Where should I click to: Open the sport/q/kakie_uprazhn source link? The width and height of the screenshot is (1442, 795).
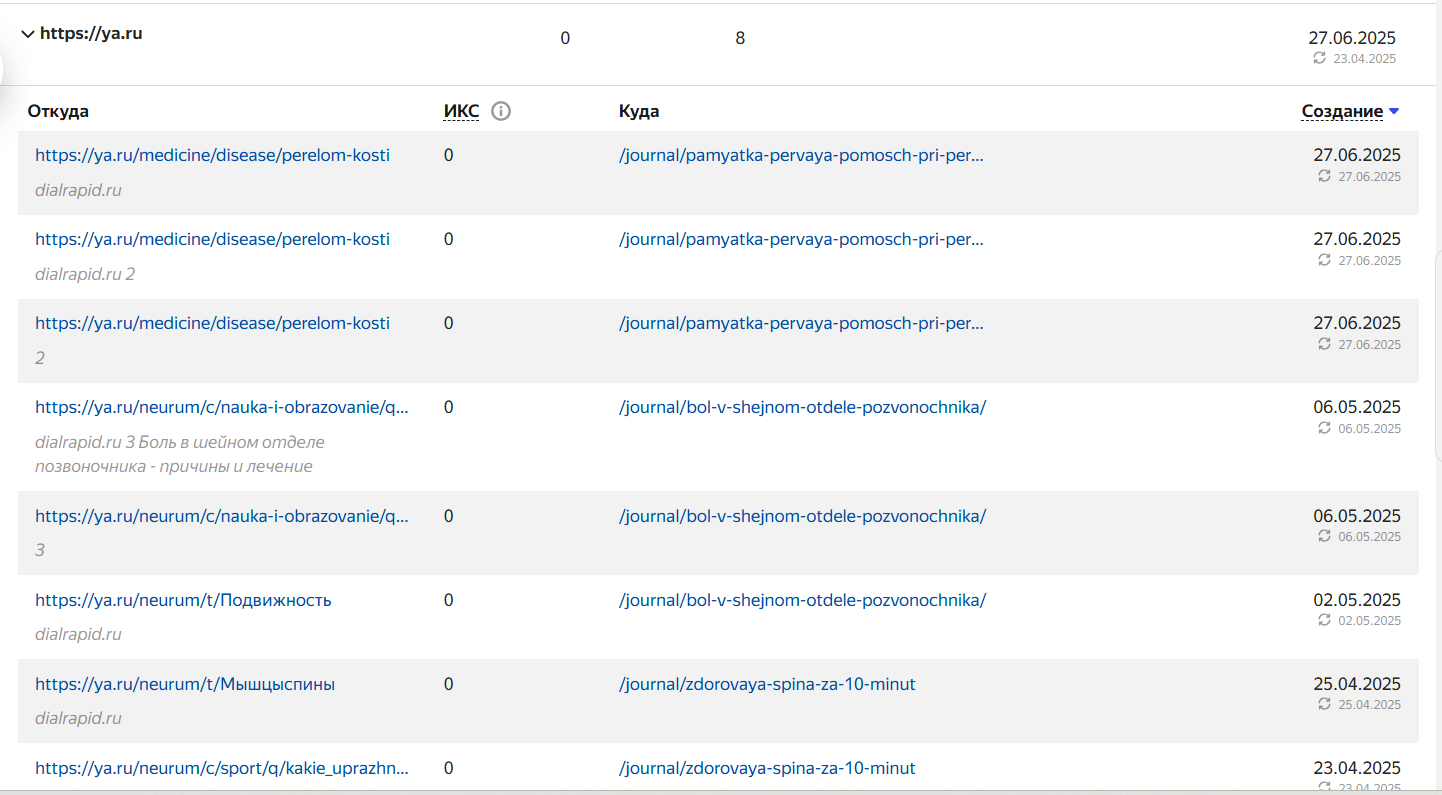[222, 768]
